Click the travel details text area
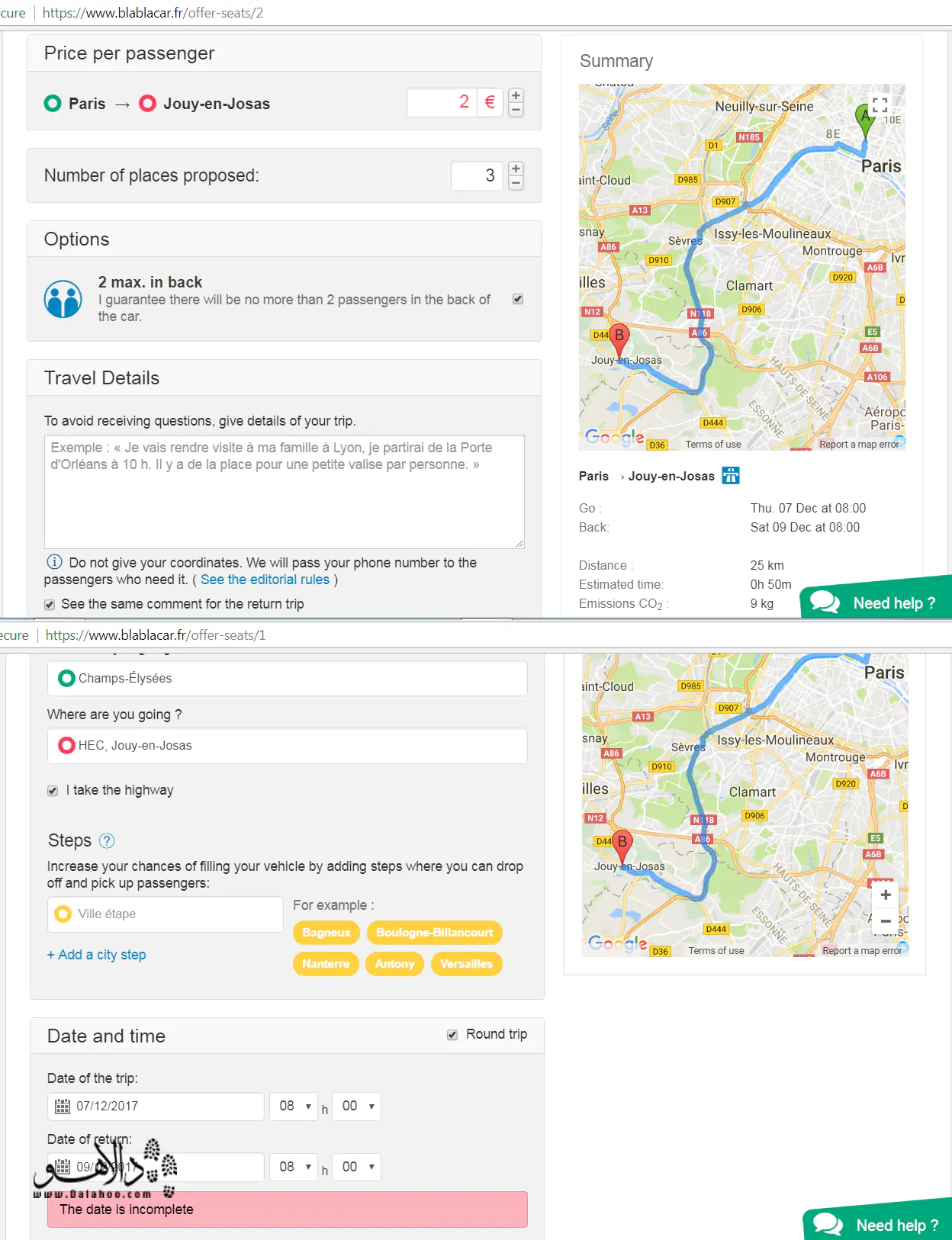This screenshot has width=952, height=1240. click(285, 492)
